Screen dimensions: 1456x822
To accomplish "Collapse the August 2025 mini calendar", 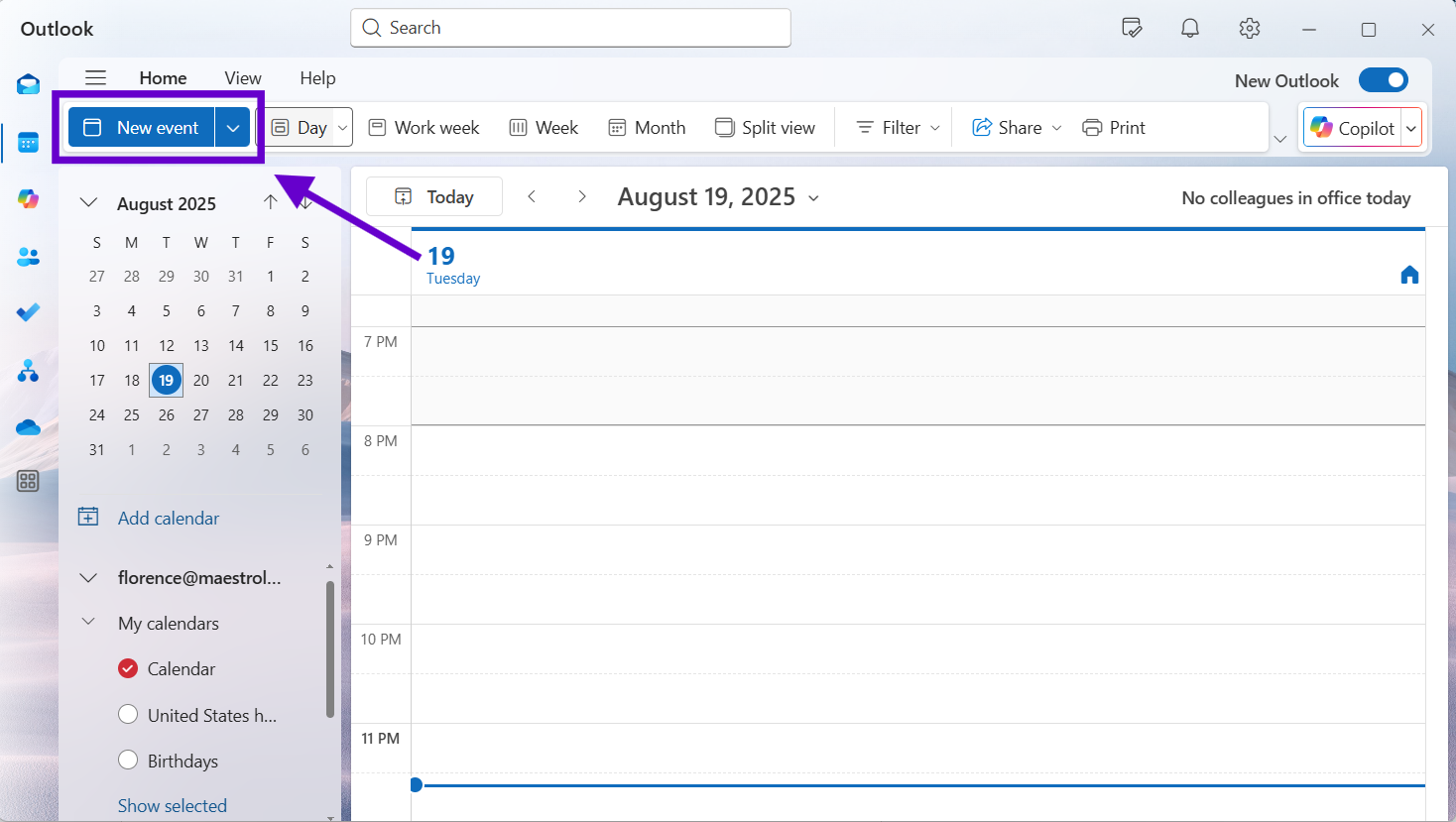I will [x=88, y=202].
